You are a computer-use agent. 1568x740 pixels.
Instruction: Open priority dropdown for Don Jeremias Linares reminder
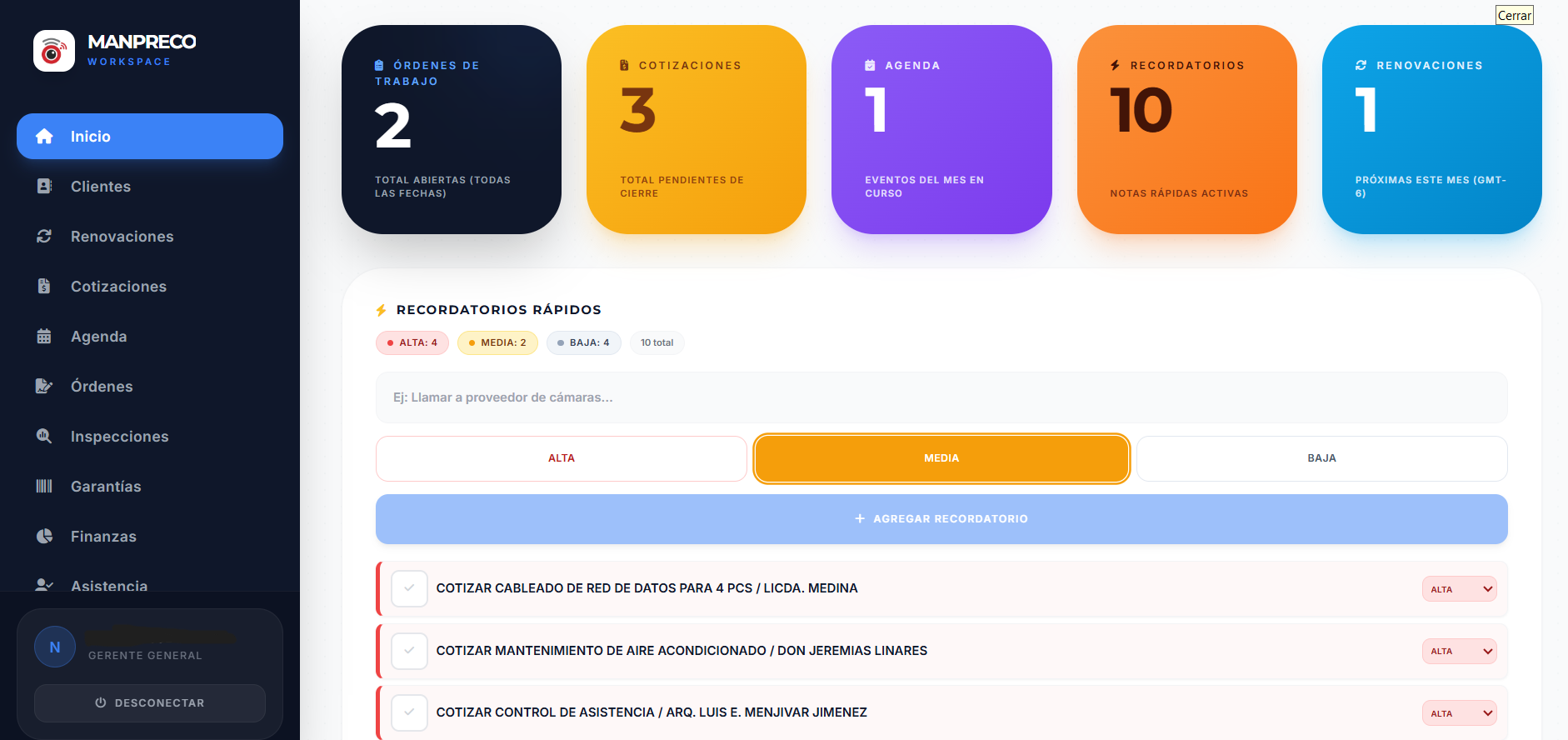coord(1459,651)
